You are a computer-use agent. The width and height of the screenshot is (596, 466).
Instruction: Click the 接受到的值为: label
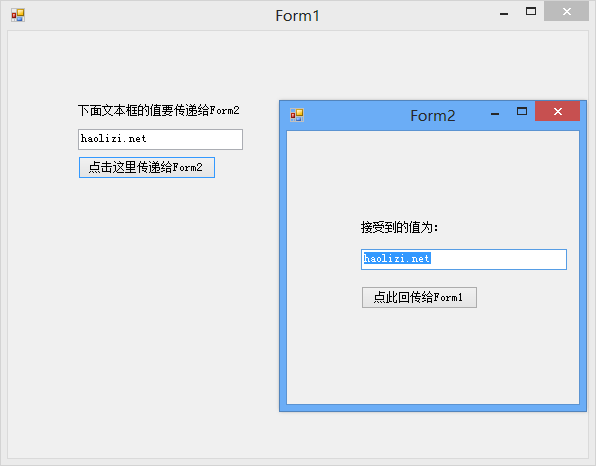pos(399,227)
